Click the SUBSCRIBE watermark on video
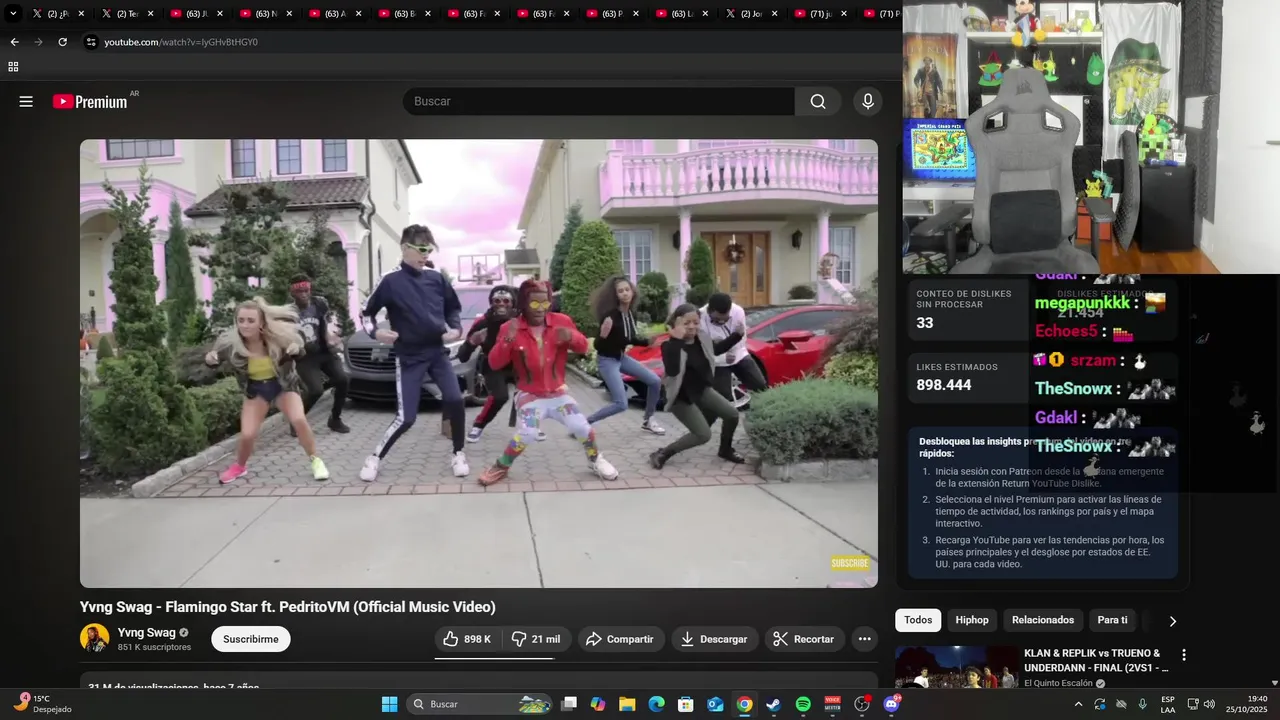The width and height of the screenshot is (1280, 720). [x=850, y=563]
